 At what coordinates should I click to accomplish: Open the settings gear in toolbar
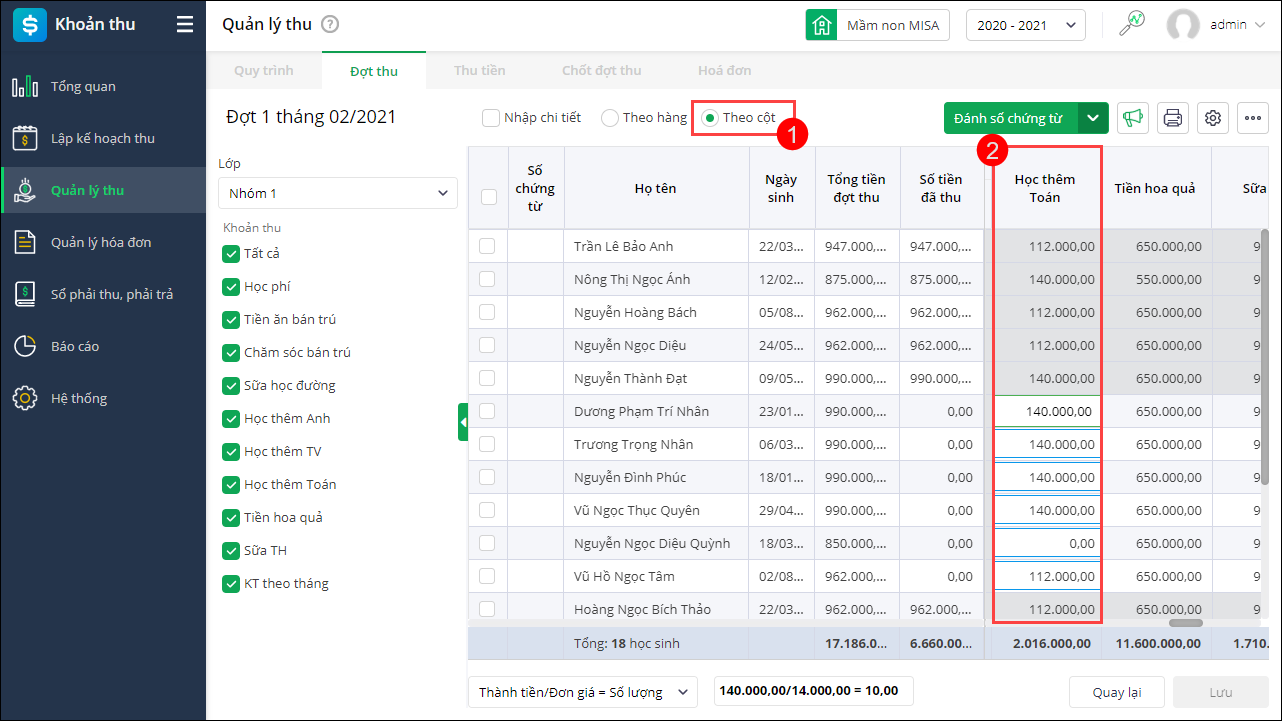pos(1213,118)
